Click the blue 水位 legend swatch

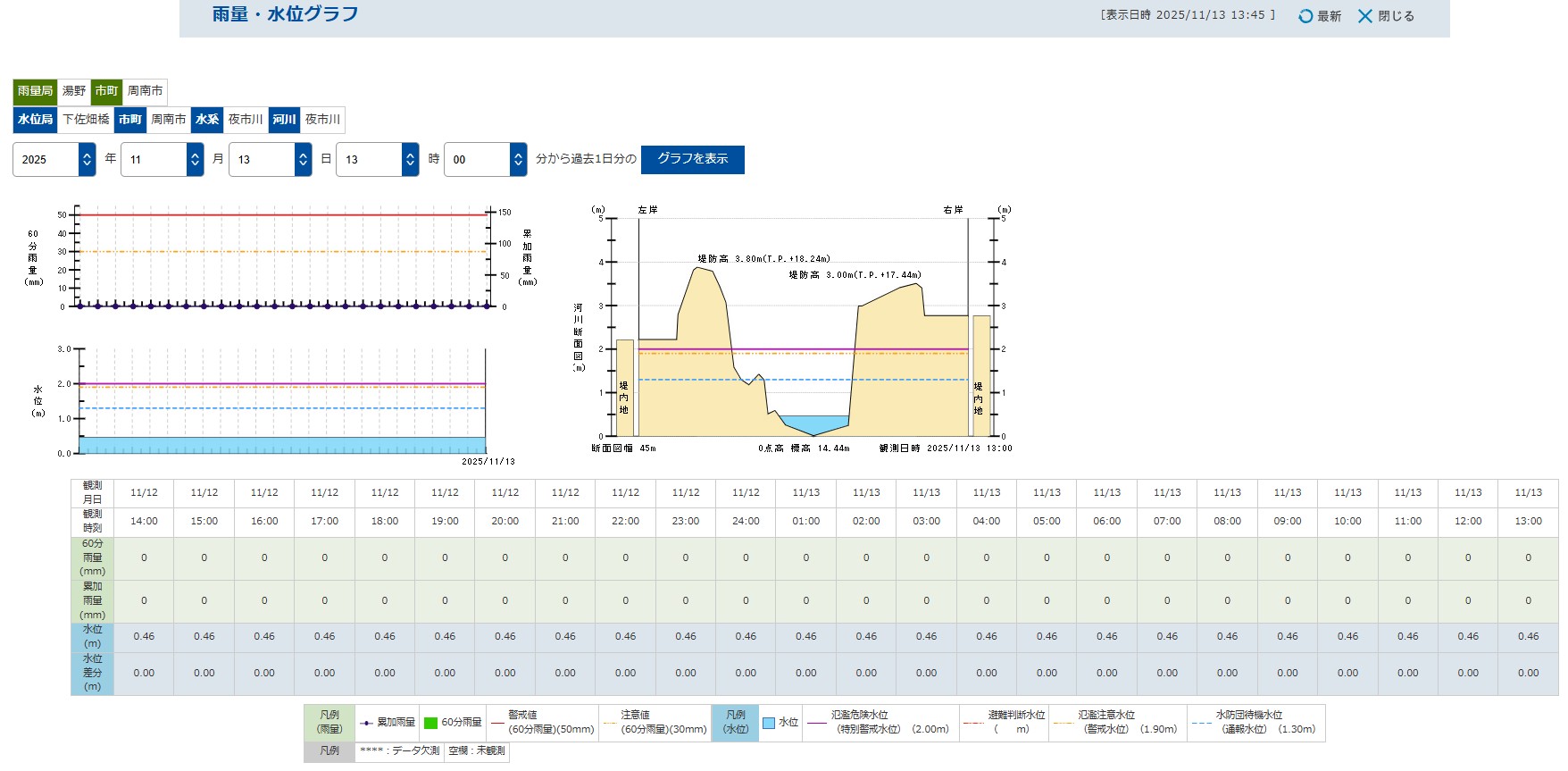768,723
